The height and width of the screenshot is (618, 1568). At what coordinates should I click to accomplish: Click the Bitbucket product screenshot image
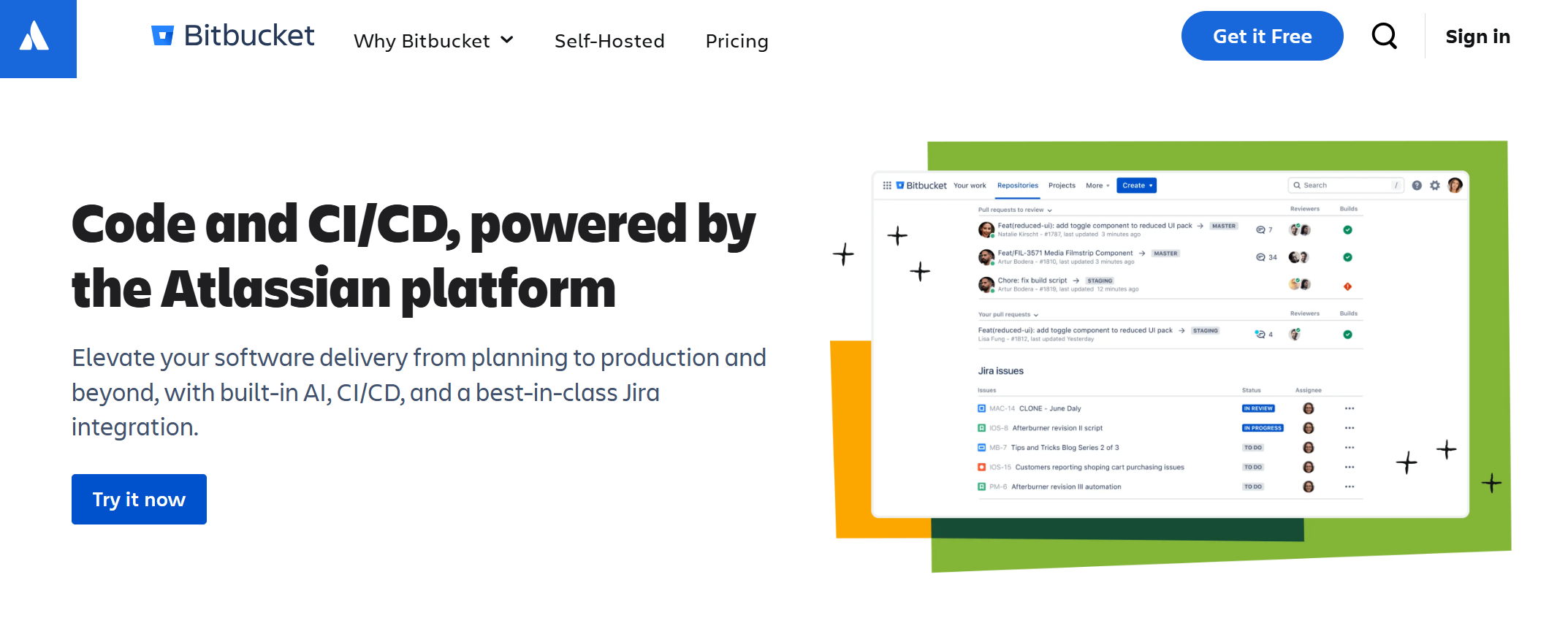pos(1171,356)
